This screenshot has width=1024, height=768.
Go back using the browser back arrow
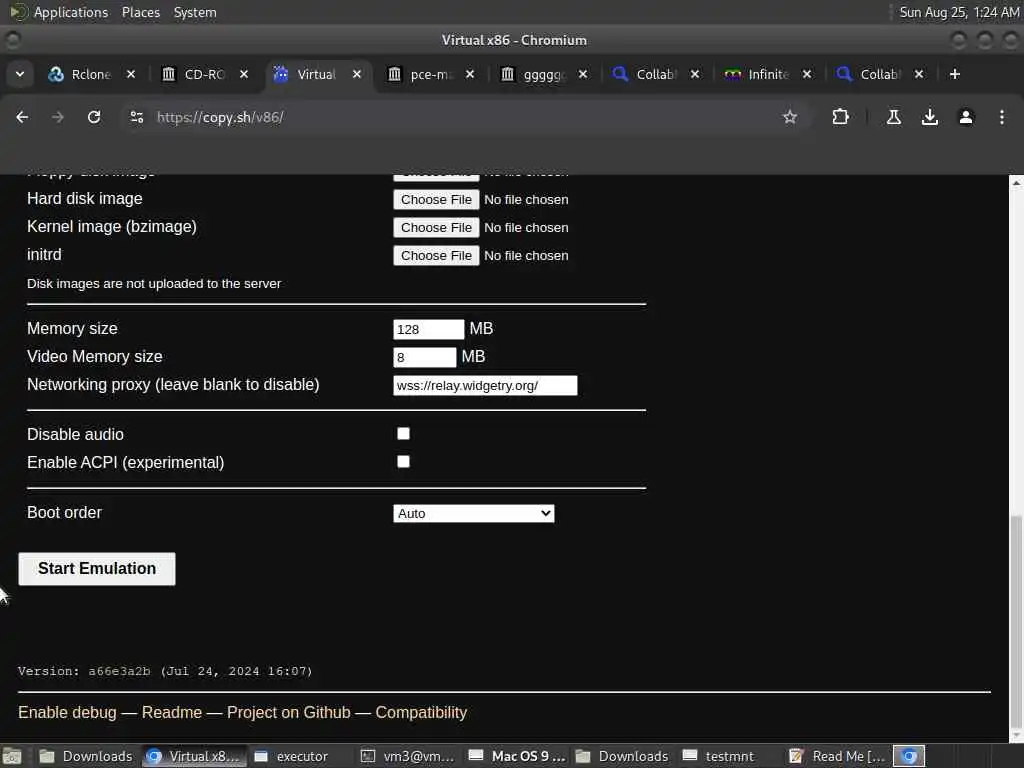click(x=22, y=117)
